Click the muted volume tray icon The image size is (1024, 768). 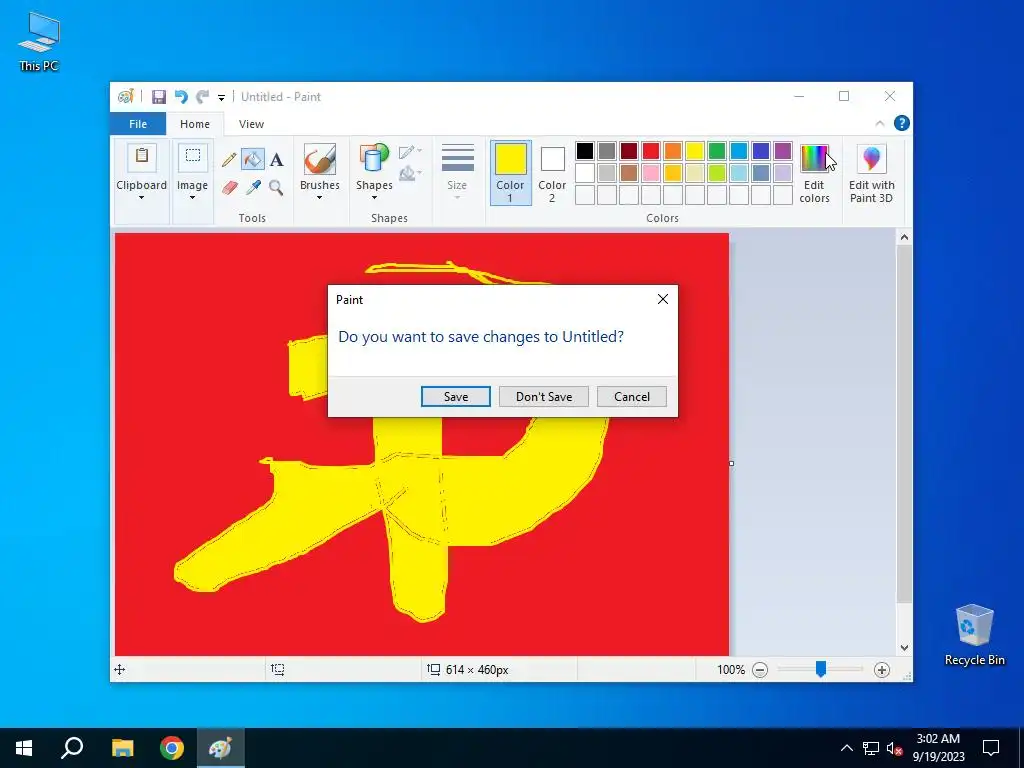894,748
